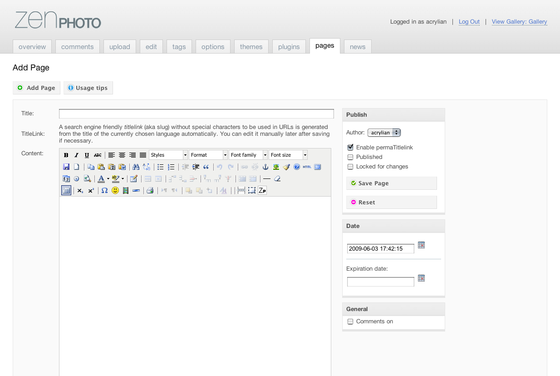Switch to the news tab
The height and width of the screenshot is (376, 560).
click(x=358, y=47)
